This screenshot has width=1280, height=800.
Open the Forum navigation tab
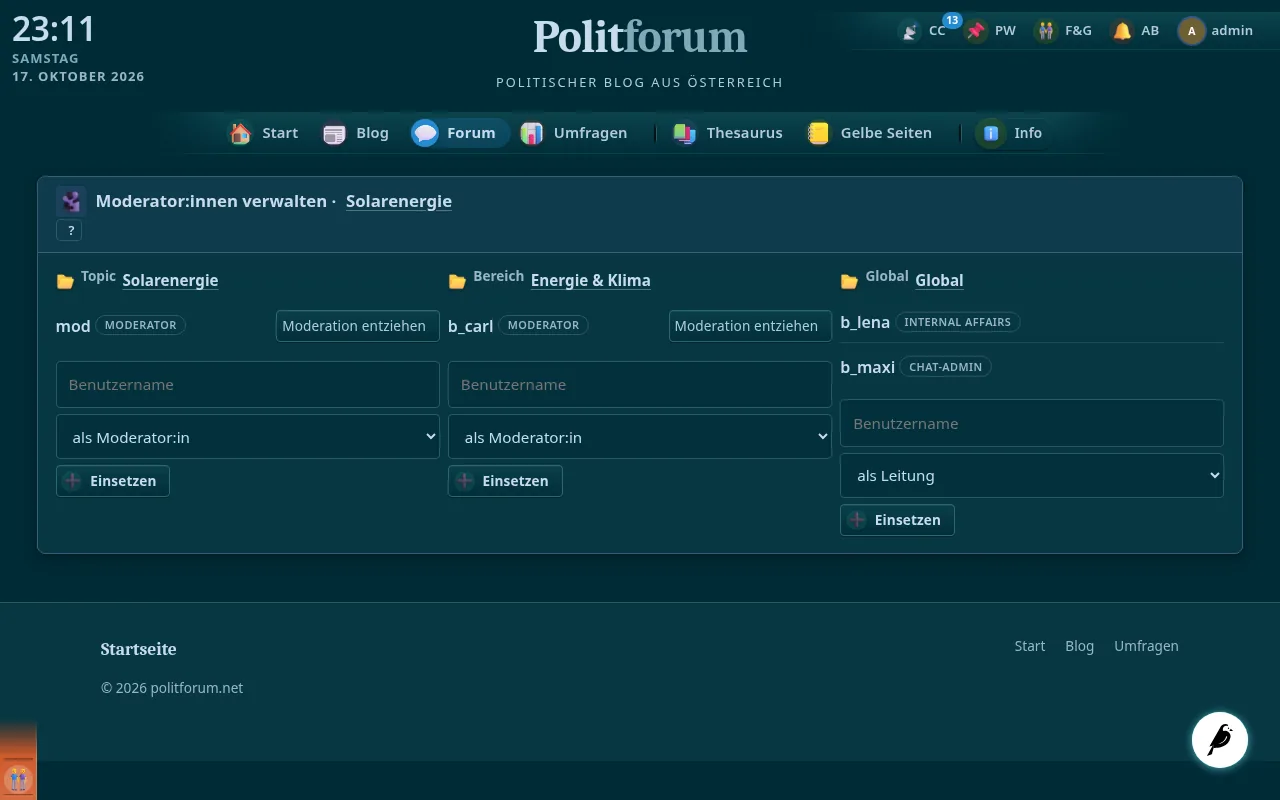(x=460, y=133)
